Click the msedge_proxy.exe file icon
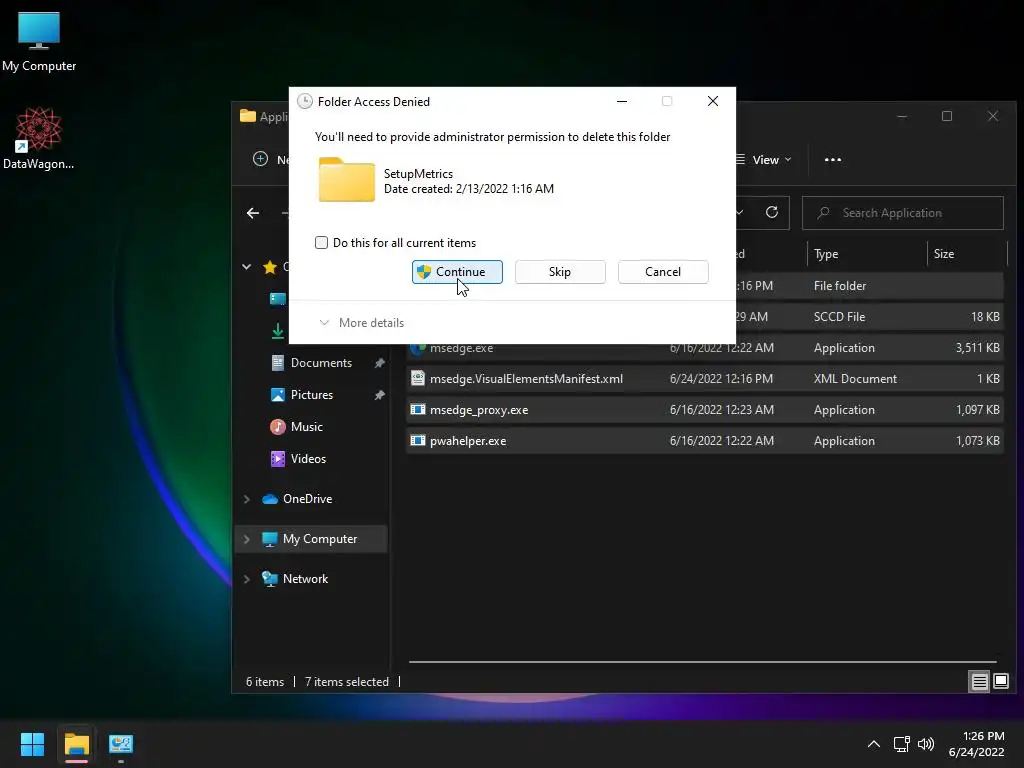The height and width of the screenshot is (768, 1024). click(x=418, y=410)
